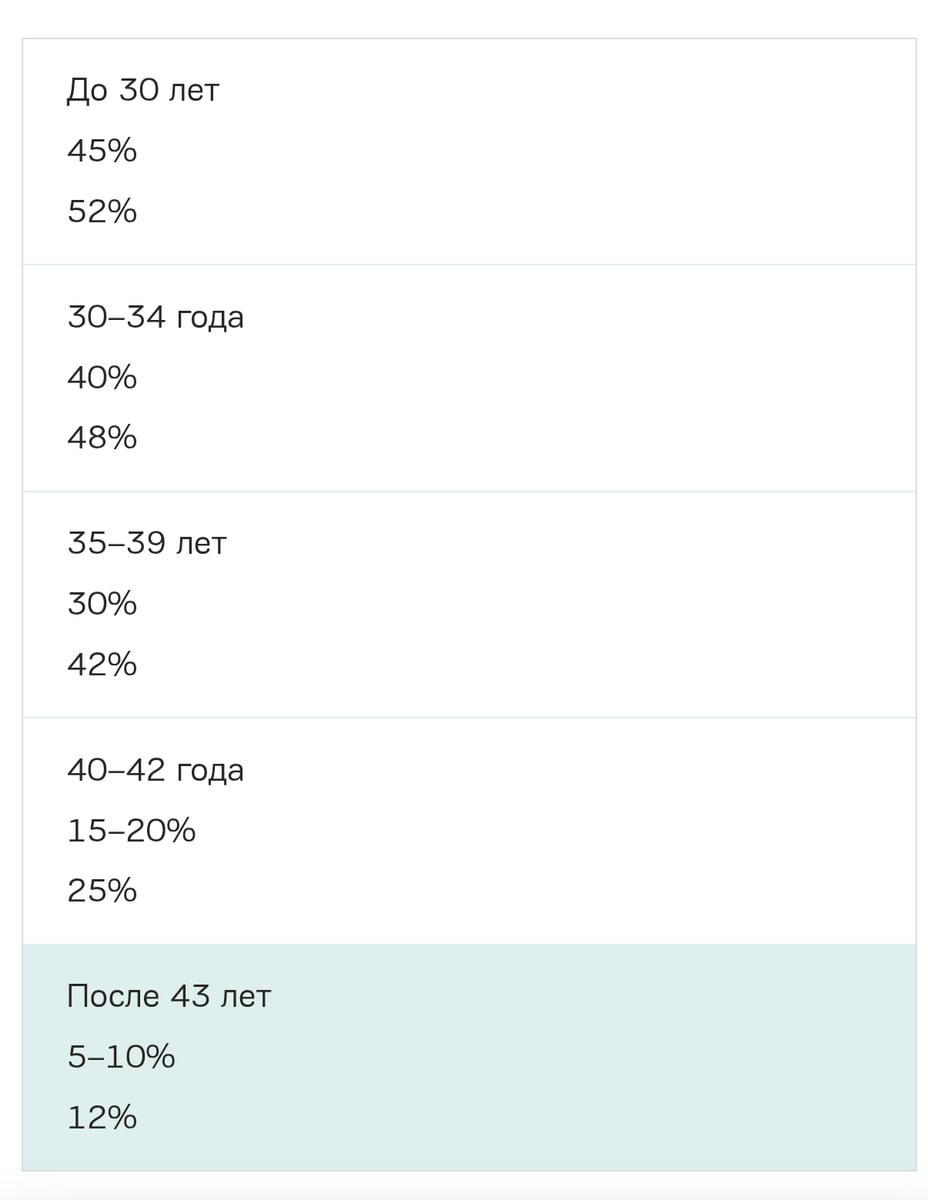Screen dimensions: 928x1200
Task: Click the '40–42 года' heading
Action: coord(156,771)
